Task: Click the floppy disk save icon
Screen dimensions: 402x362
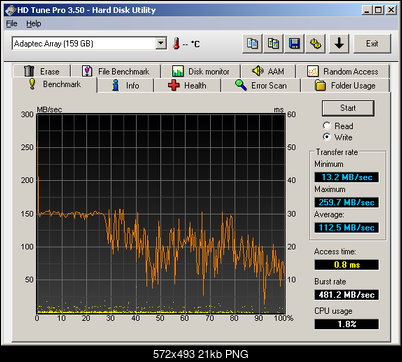Action: (x=294, y=44)
